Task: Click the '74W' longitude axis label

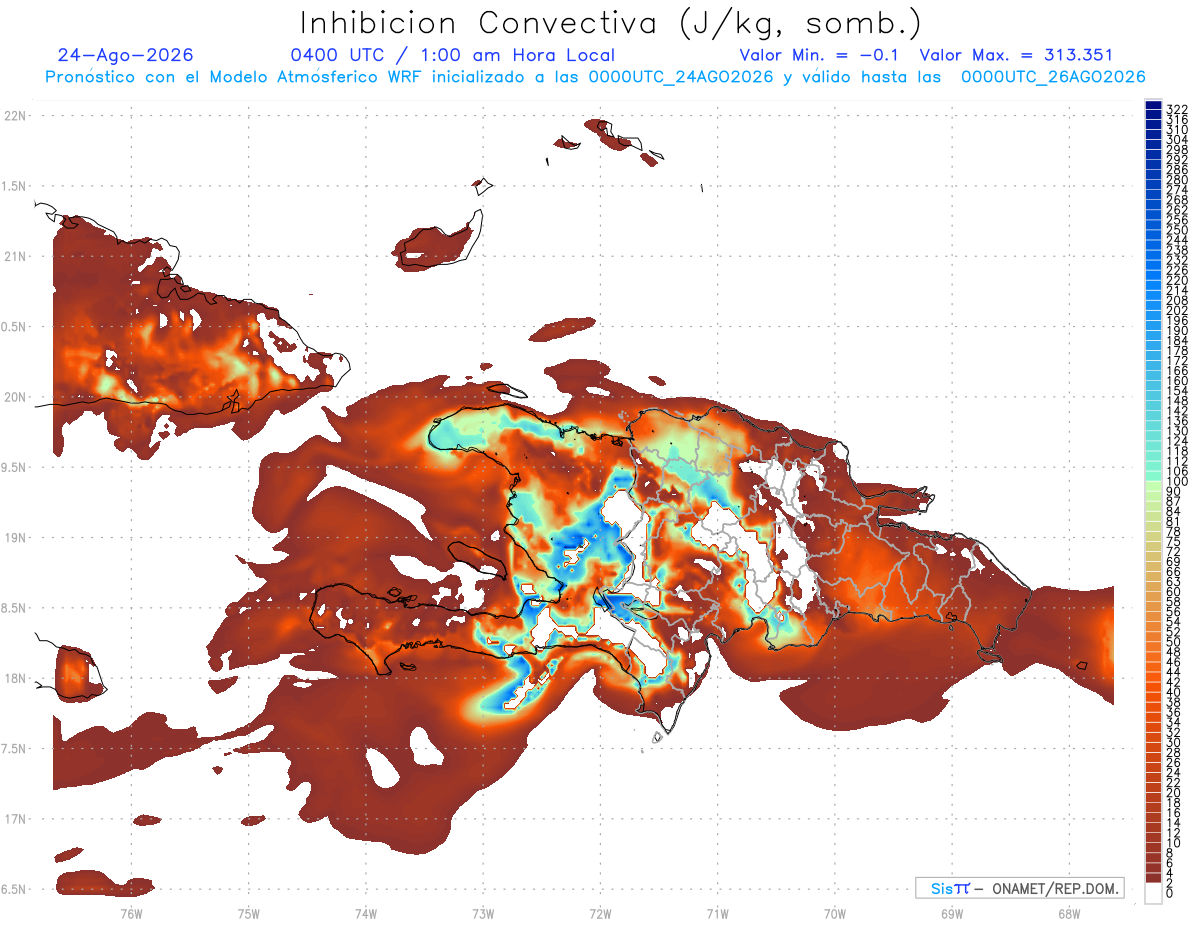Action: tap(365, 913)
